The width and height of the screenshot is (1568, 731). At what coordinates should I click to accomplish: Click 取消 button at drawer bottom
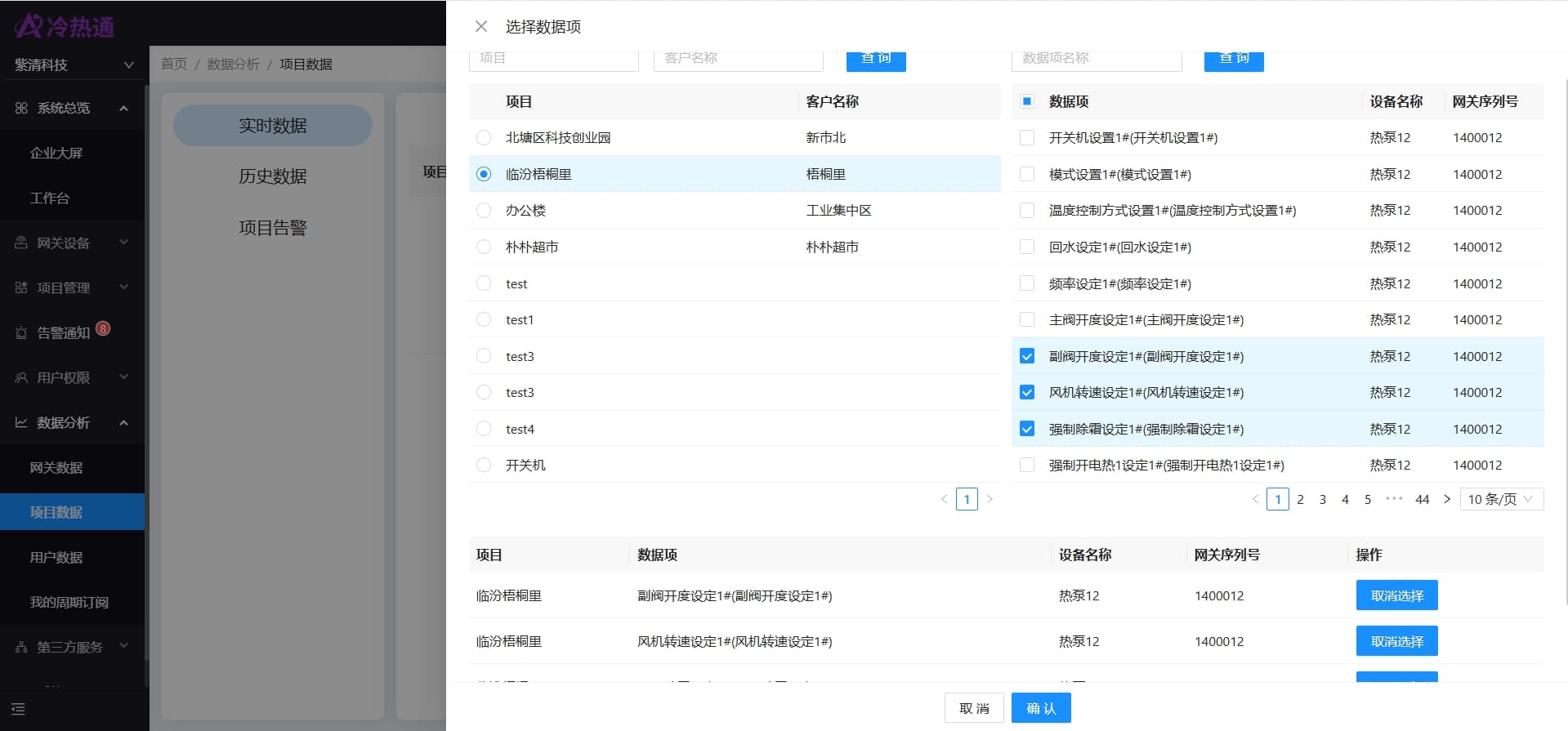tap(974, 708)
